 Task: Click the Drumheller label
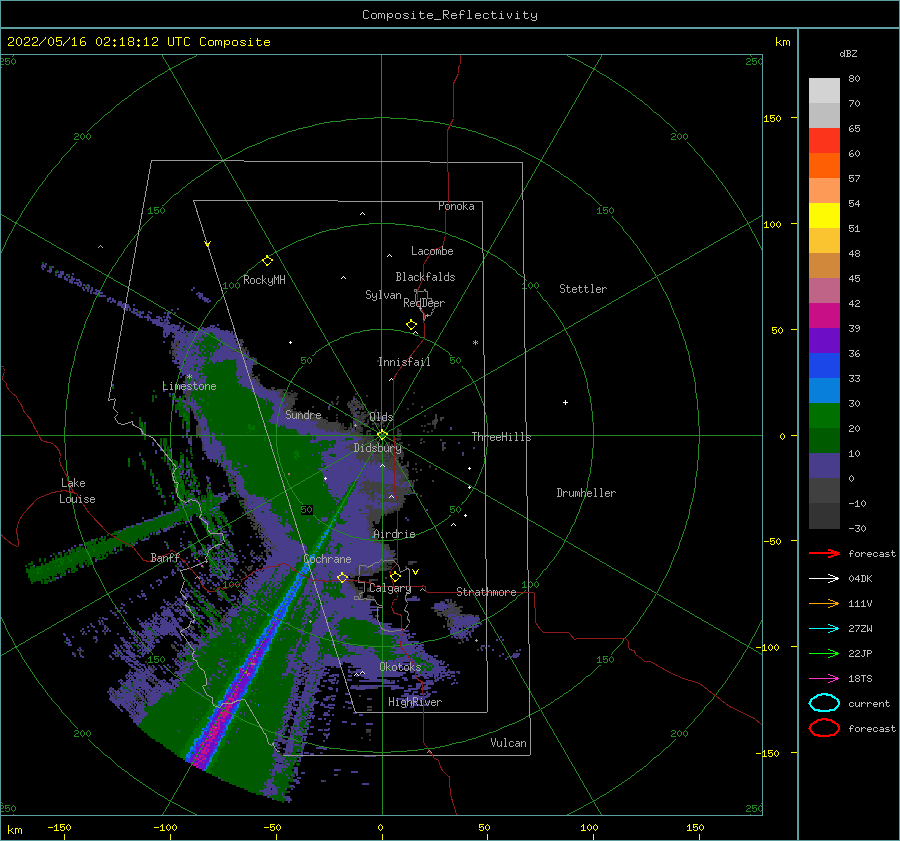pos(586,493)
